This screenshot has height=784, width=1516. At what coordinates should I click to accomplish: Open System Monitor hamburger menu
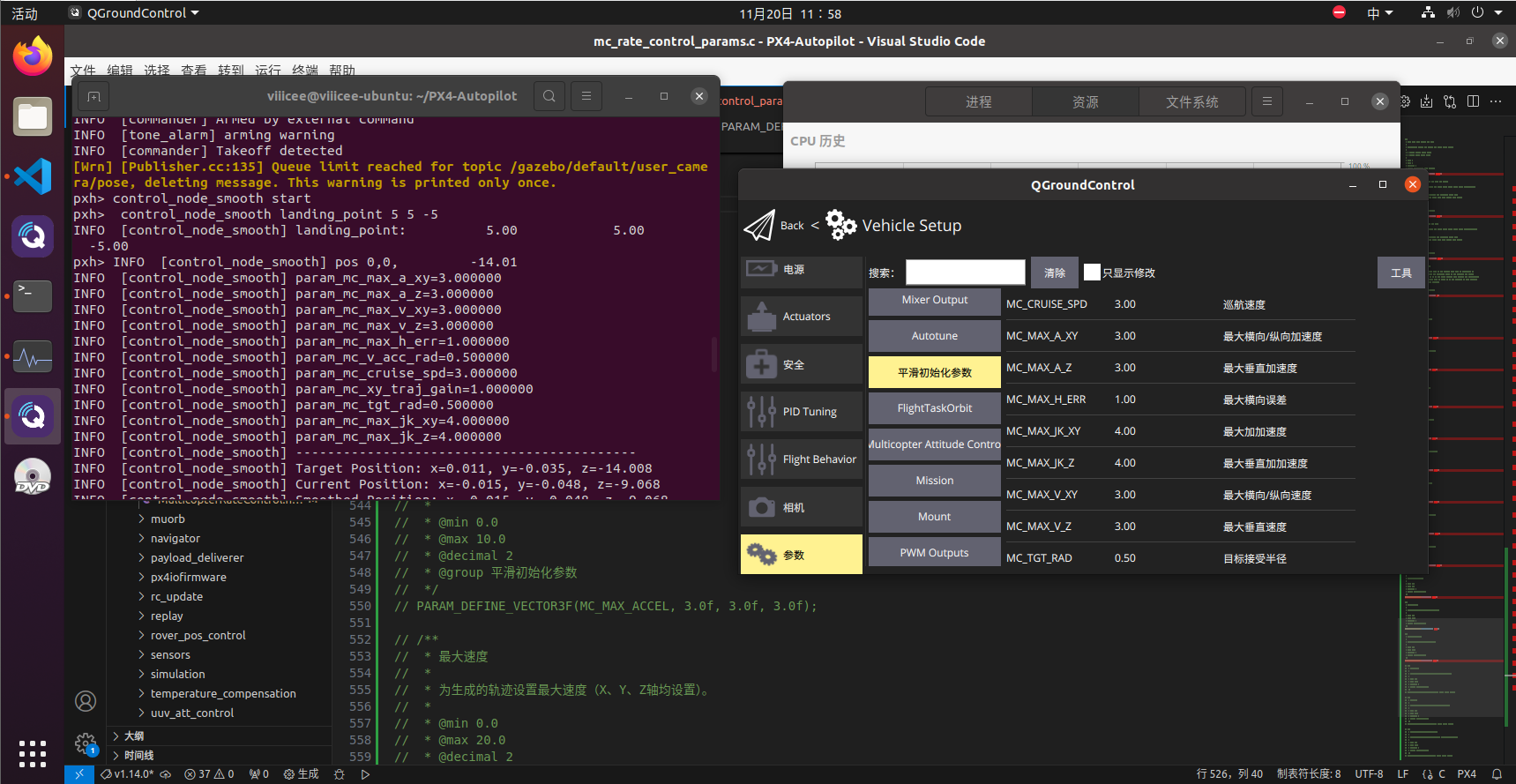pos(1267,101)
